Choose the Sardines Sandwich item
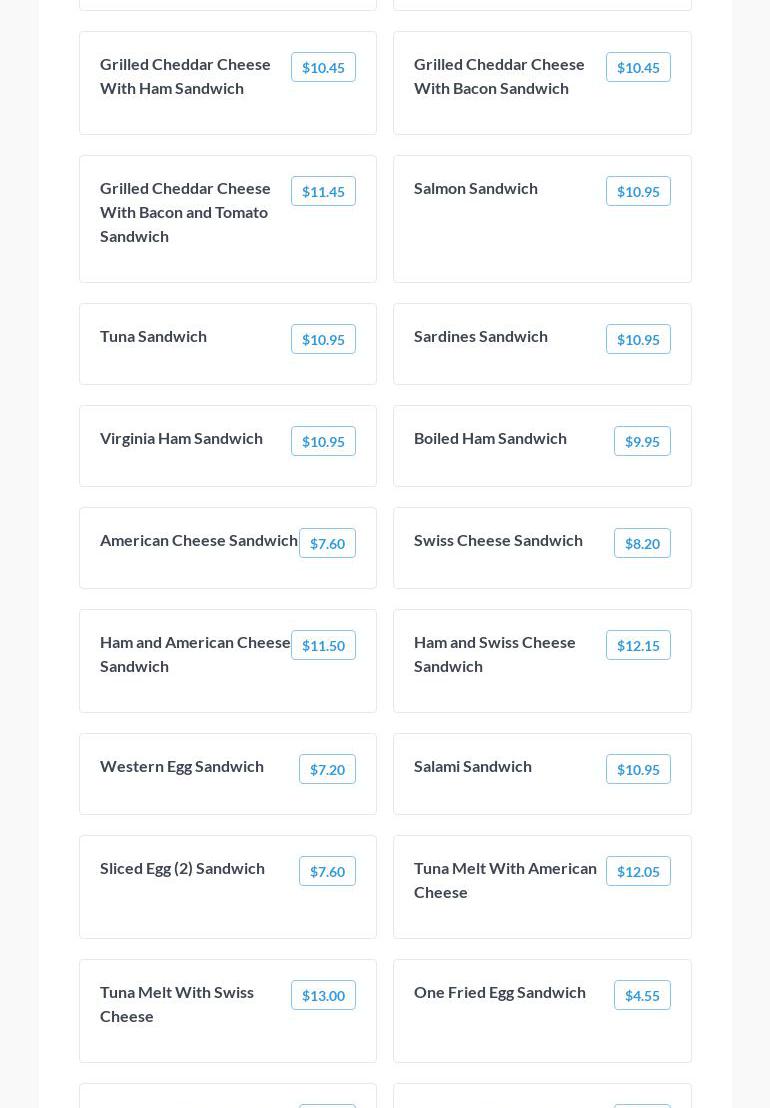The height and width of the screenshot is (1108, 770). click(481, 337)
